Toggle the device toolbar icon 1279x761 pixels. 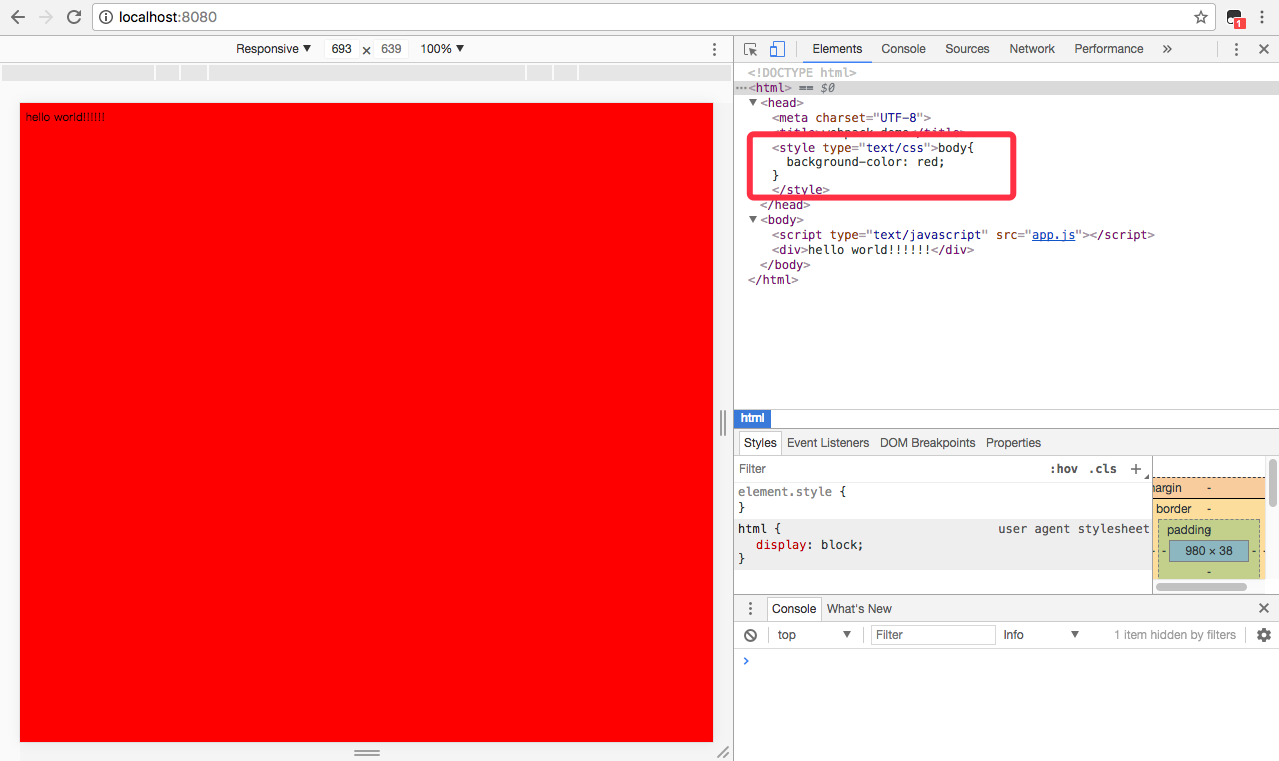[777, 49]
